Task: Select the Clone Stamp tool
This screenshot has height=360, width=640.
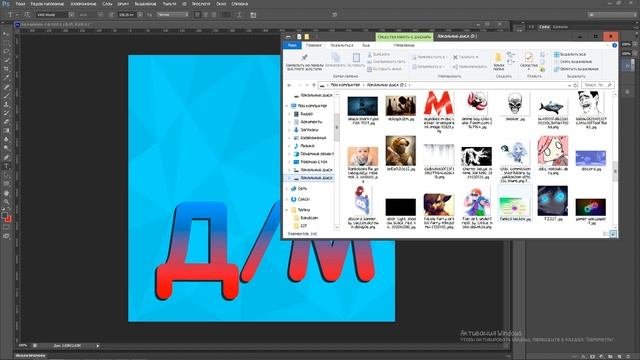Action: (6, 104)
